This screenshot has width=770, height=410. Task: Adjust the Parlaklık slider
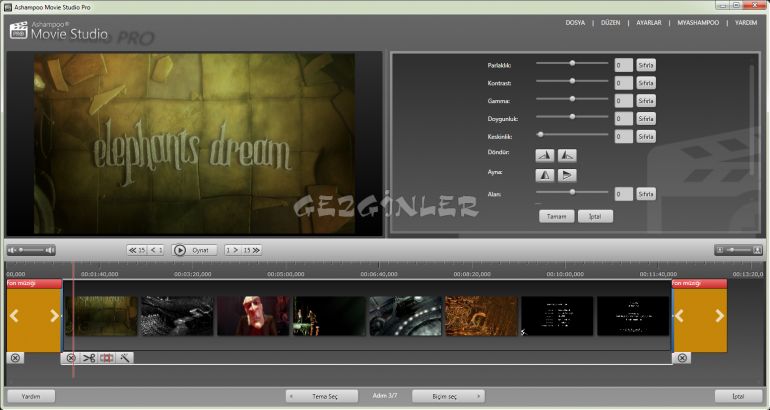572,63
